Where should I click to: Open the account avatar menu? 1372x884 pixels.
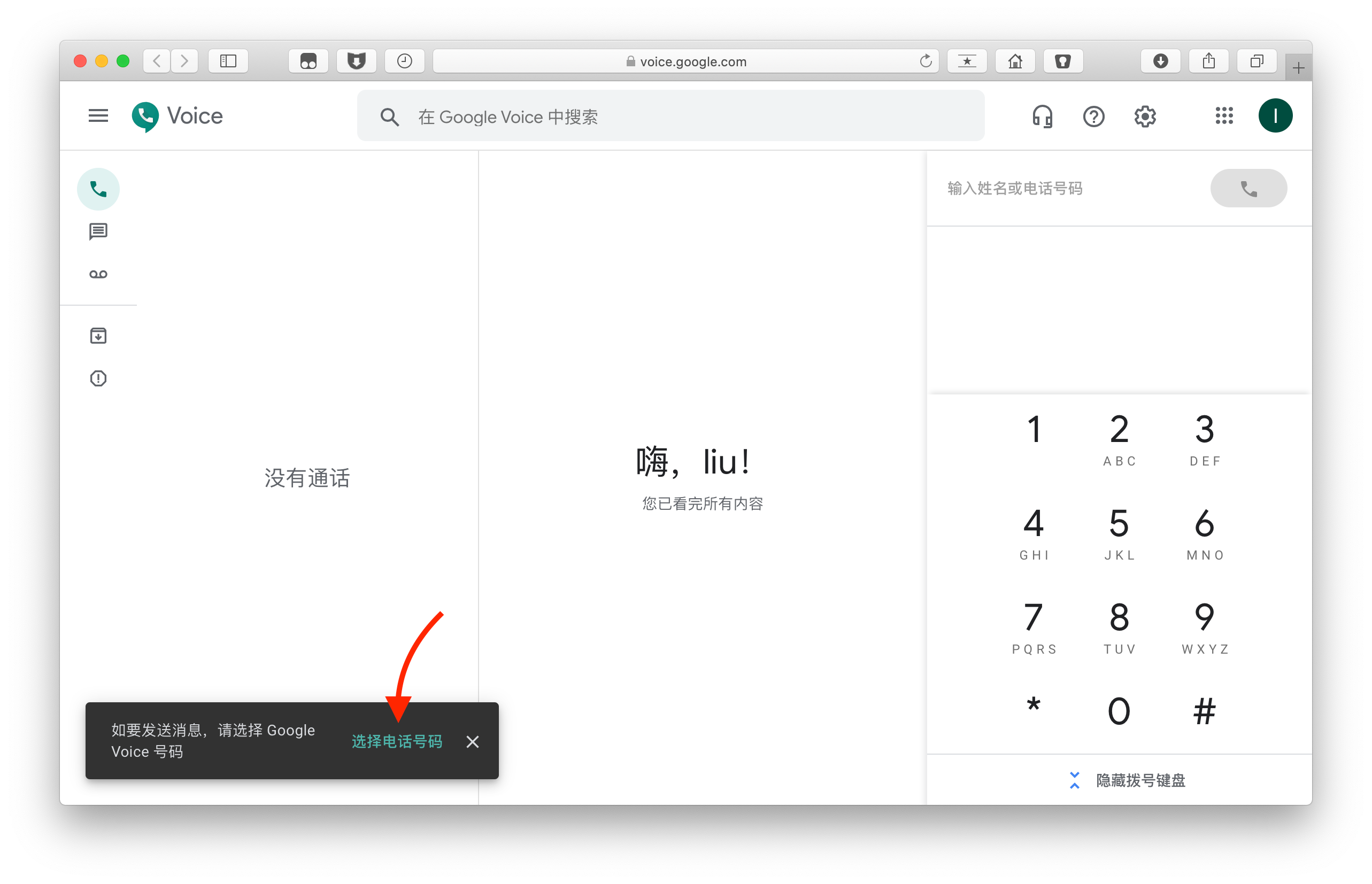pos(1275,116)
